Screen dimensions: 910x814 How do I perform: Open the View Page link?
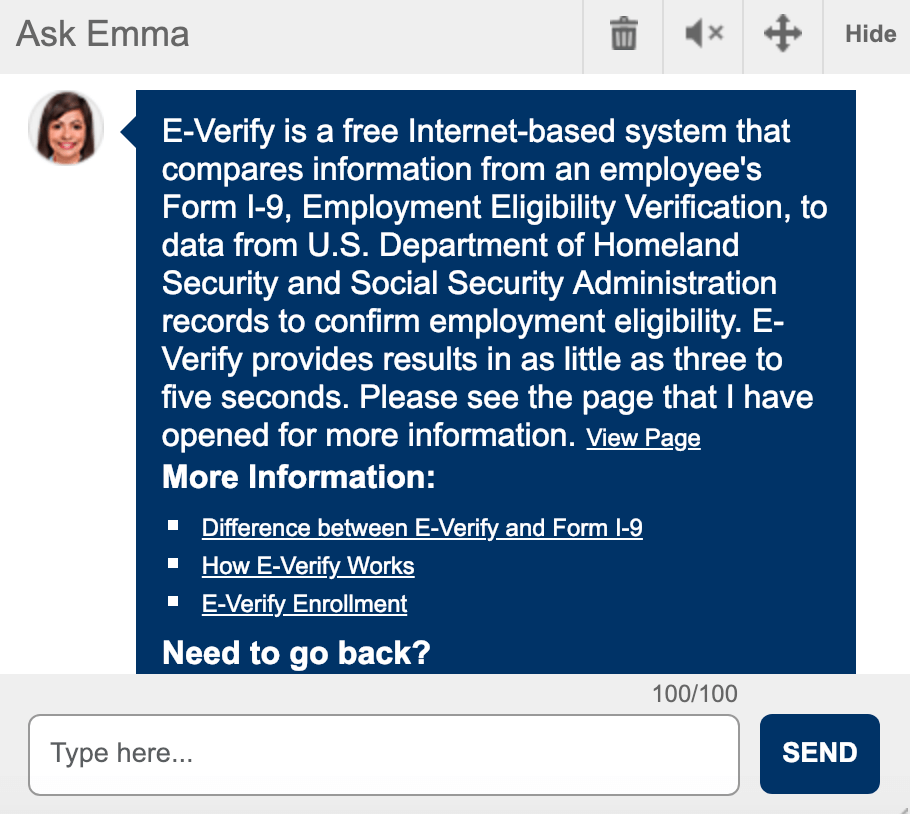tap(643, 437)
